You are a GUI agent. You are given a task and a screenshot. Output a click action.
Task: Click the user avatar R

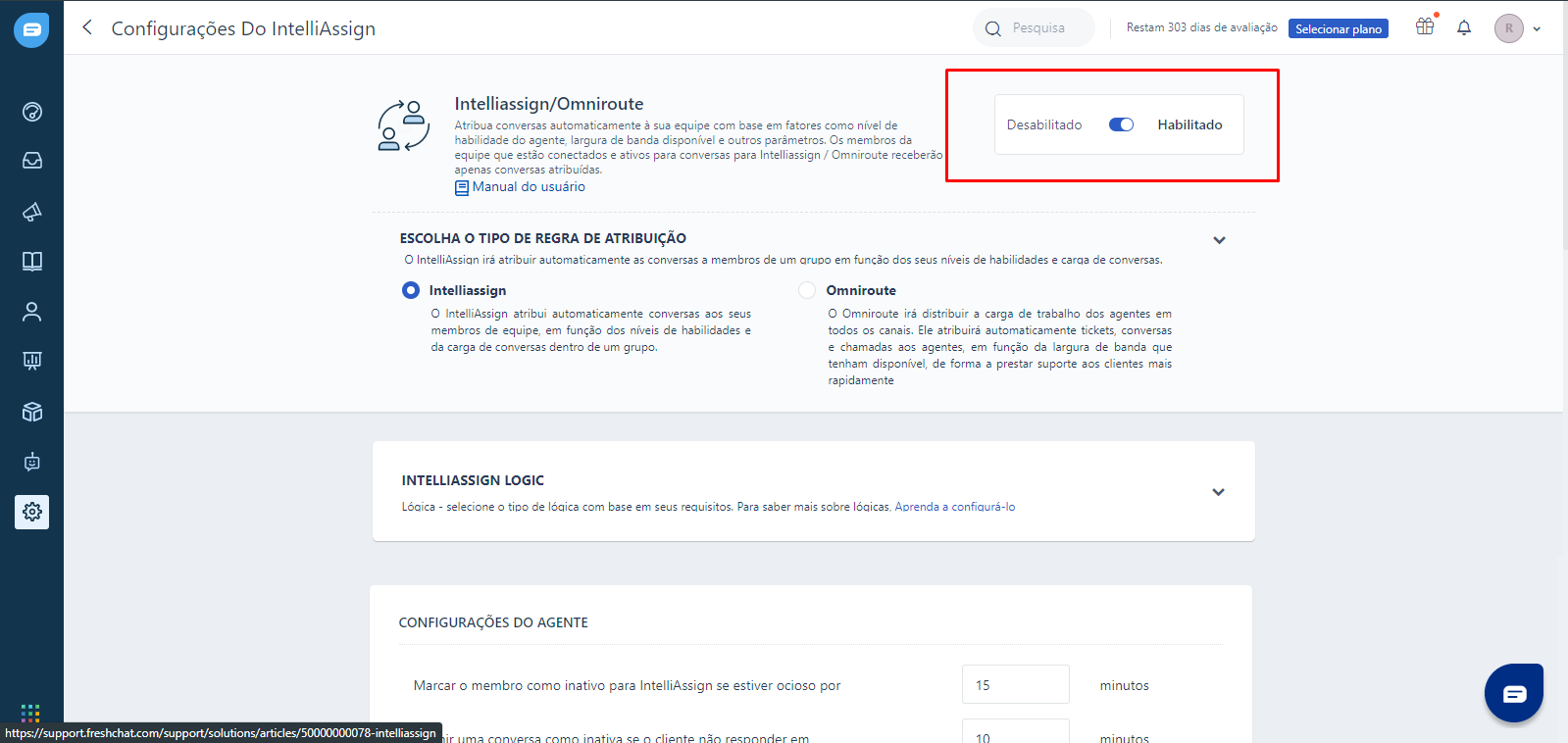[1509, 28]
